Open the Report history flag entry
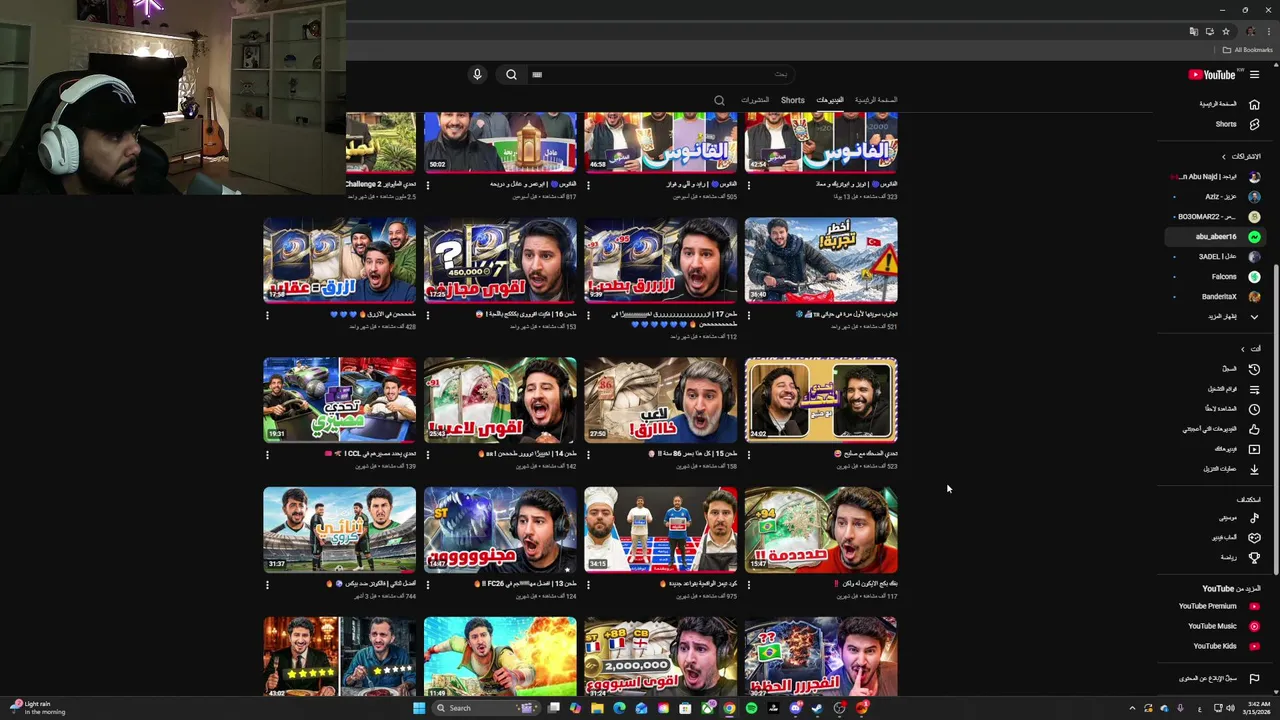1280x720 pixels. tap(1254, 679)
